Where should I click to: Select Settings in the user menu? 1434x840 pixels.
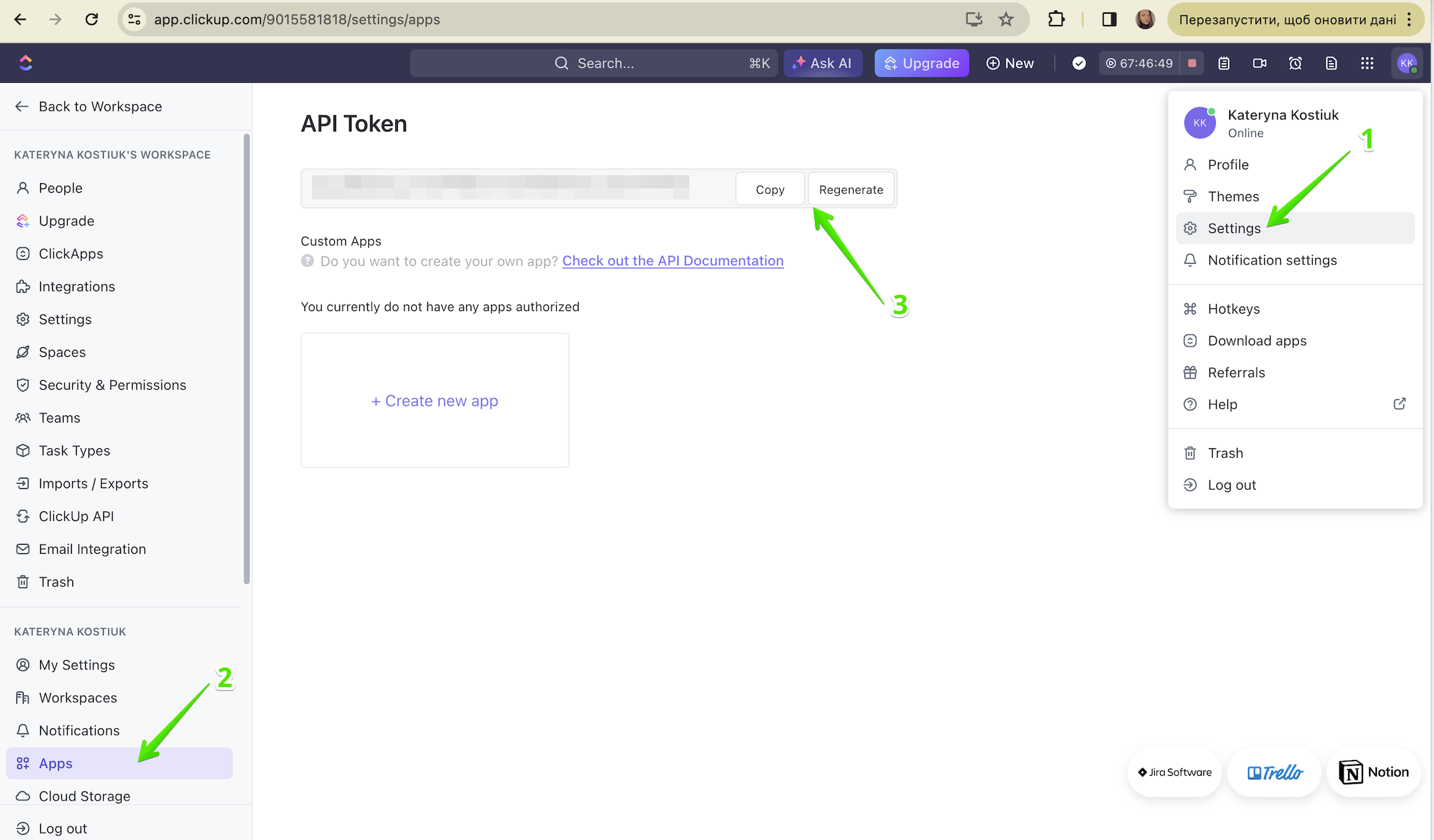pos(1295,228)
